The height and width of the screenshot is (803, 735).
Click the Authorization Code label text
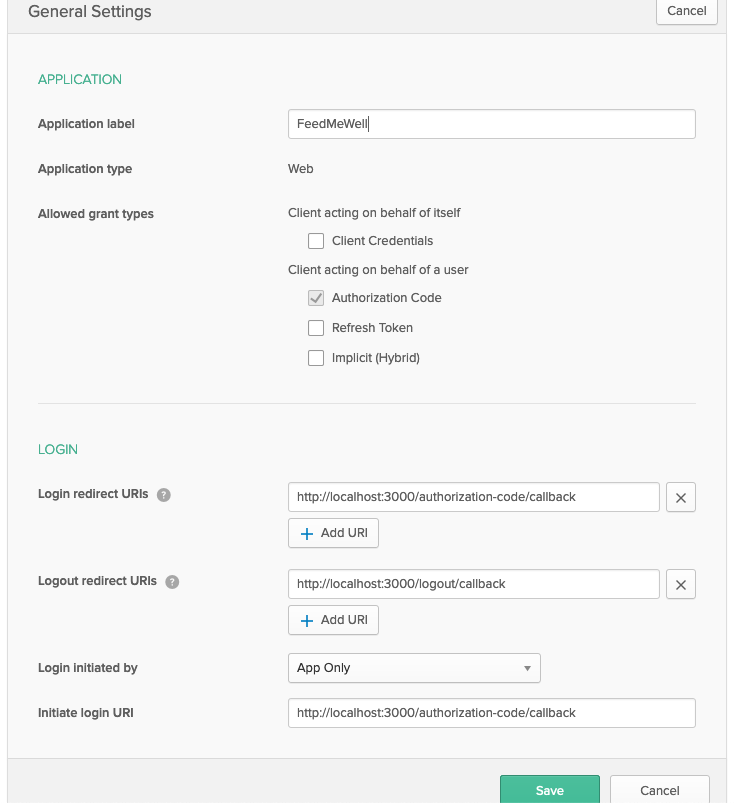(x=386, y=298)
